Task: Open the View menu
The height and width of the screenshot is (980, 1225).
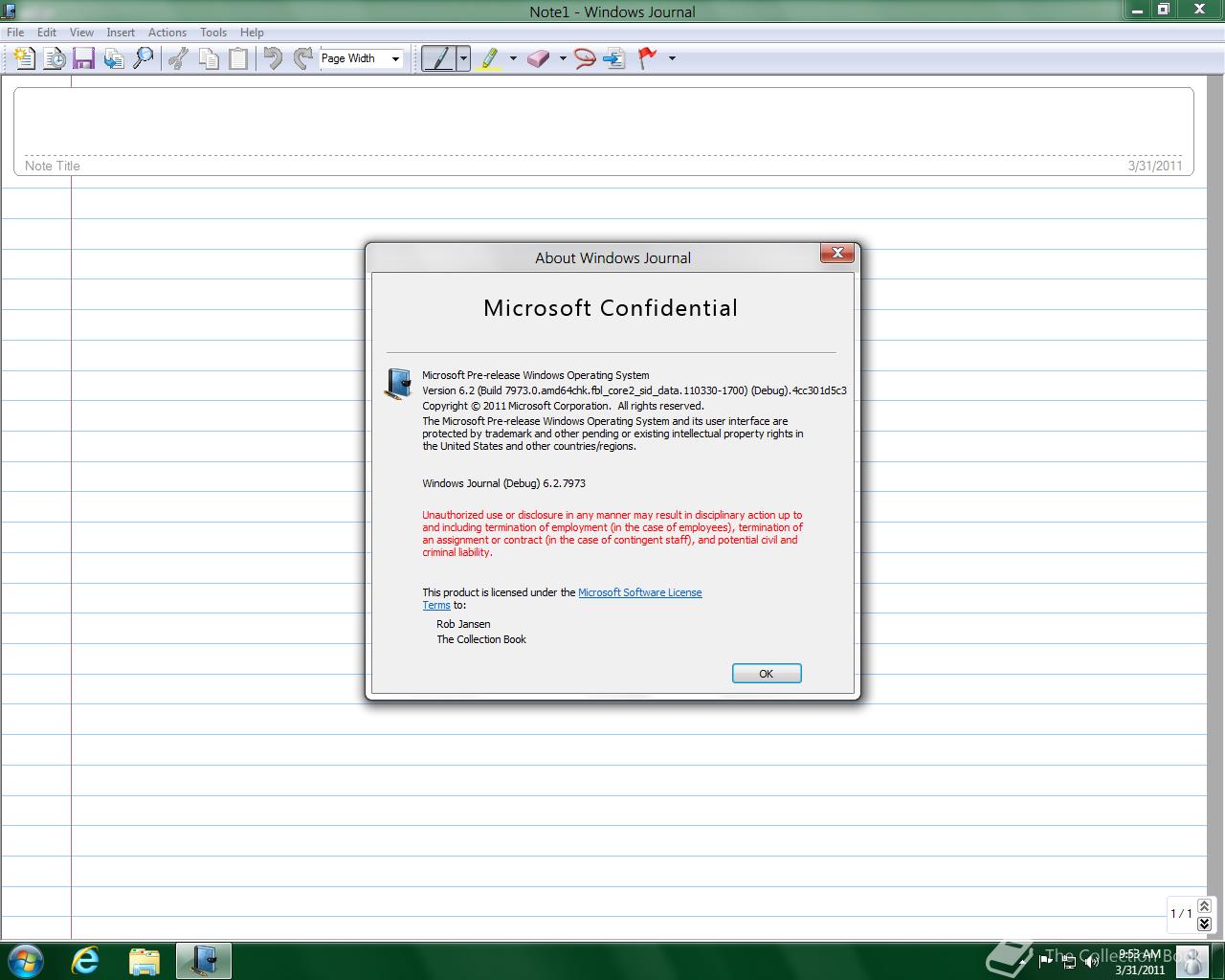Action: click(81, 32)
